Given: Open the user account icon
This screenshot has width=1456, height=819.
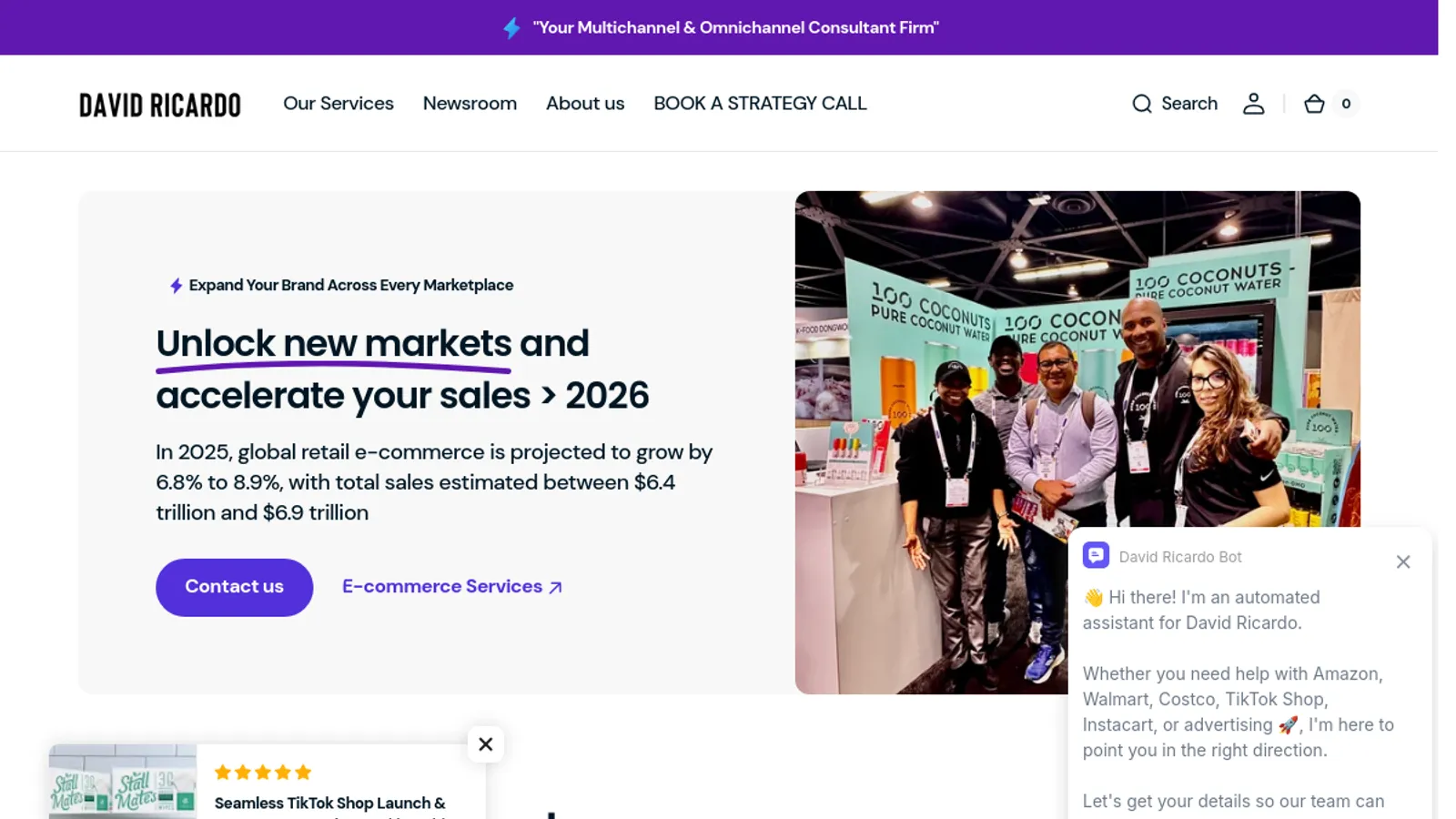Looking at the screenshot, I should pos(1254,104).
